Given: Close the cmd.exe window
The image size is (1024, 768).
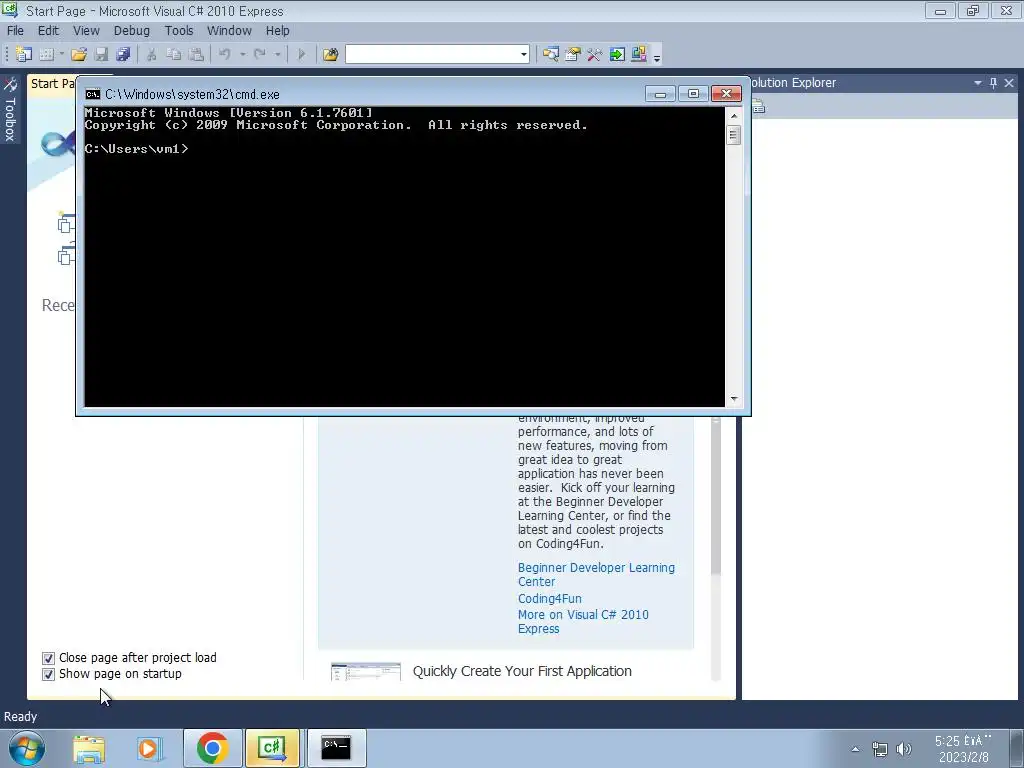Looking at the screenshot, I should pyautogui.click(x=726, y=94).
